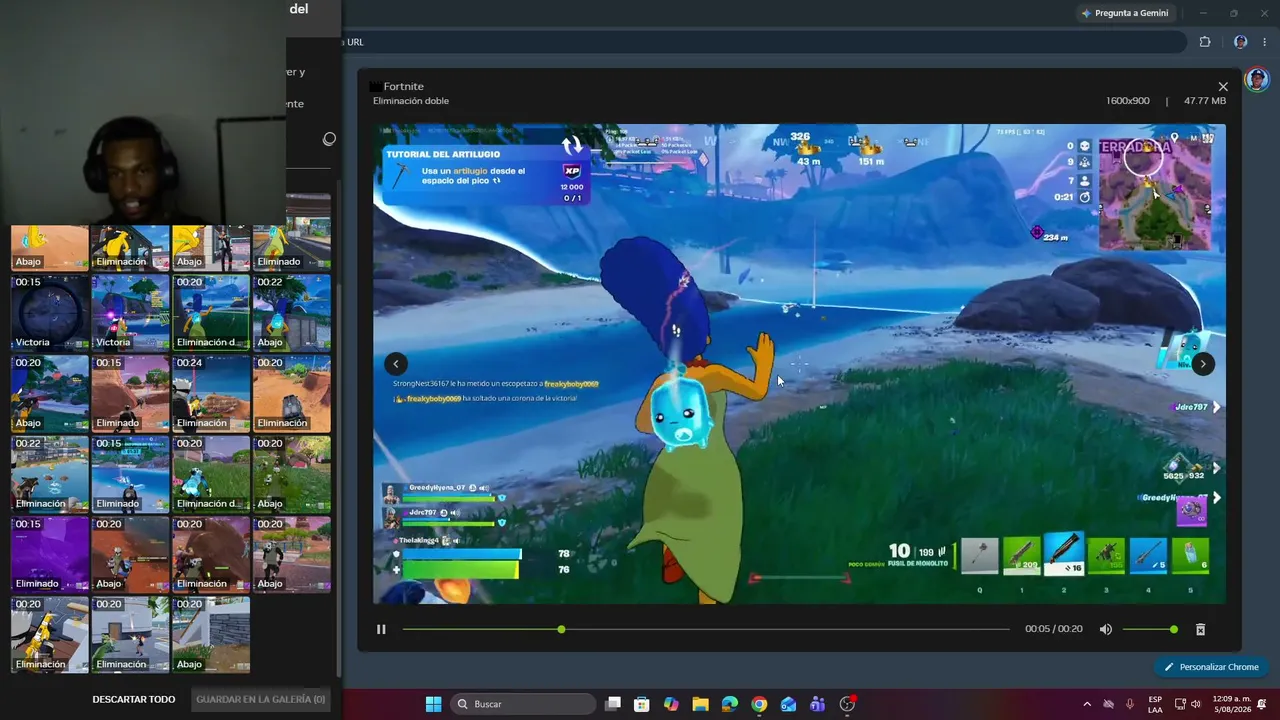The height and width of the screenshot is (720, 1280).
Task: Delete the clip with trash icon
Action: 1200,629
